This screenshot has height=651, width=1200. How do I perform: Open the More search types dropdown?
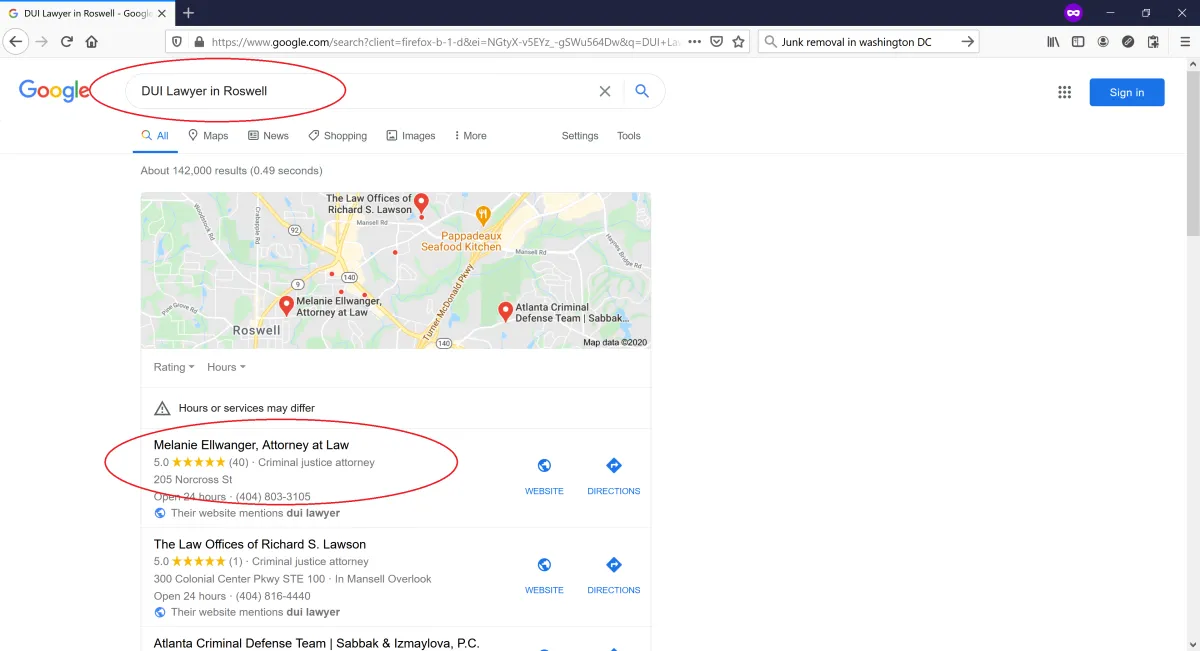(x=470, y=136)
